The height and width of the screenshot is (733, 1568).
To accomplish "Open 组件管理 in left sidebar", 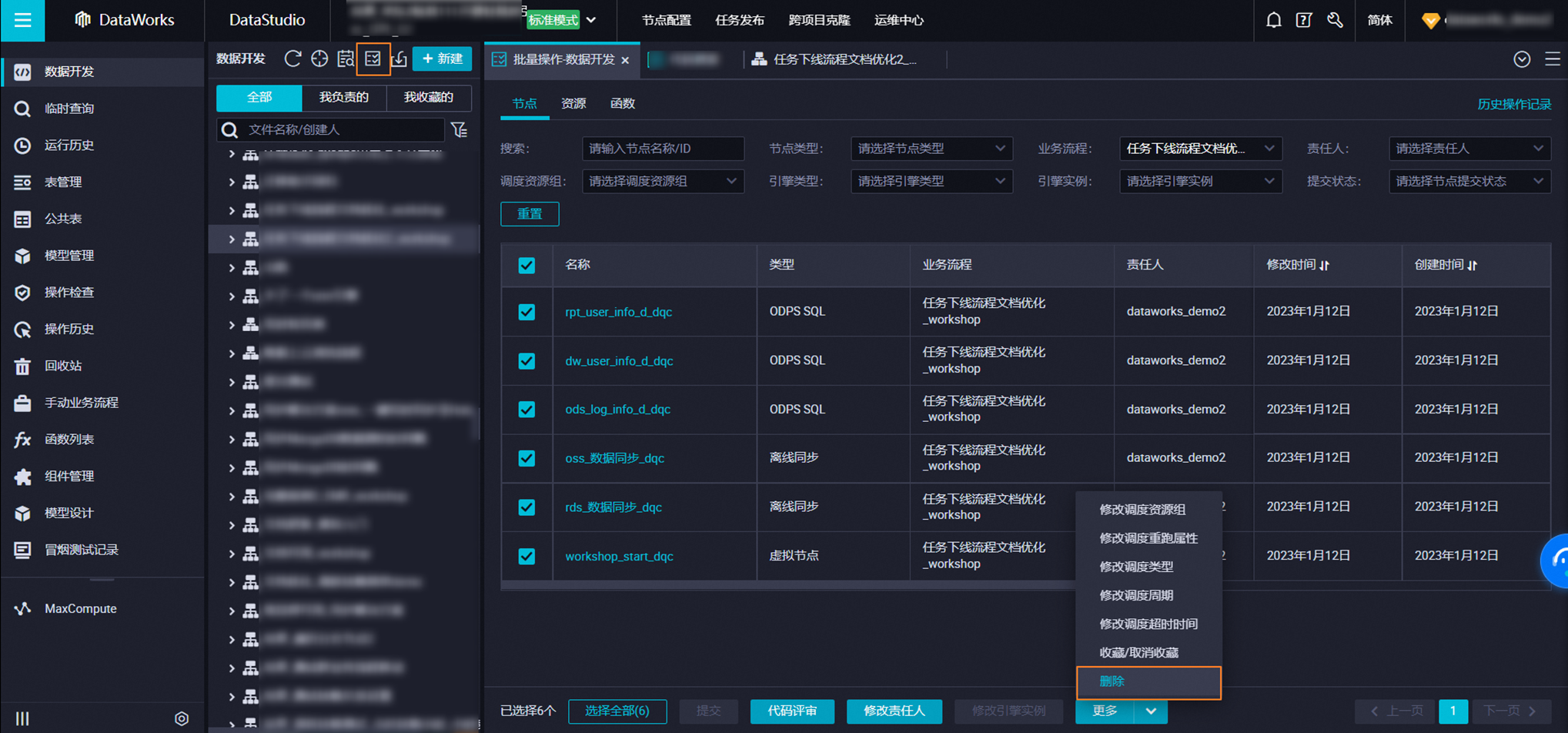I will click(102, 476).
